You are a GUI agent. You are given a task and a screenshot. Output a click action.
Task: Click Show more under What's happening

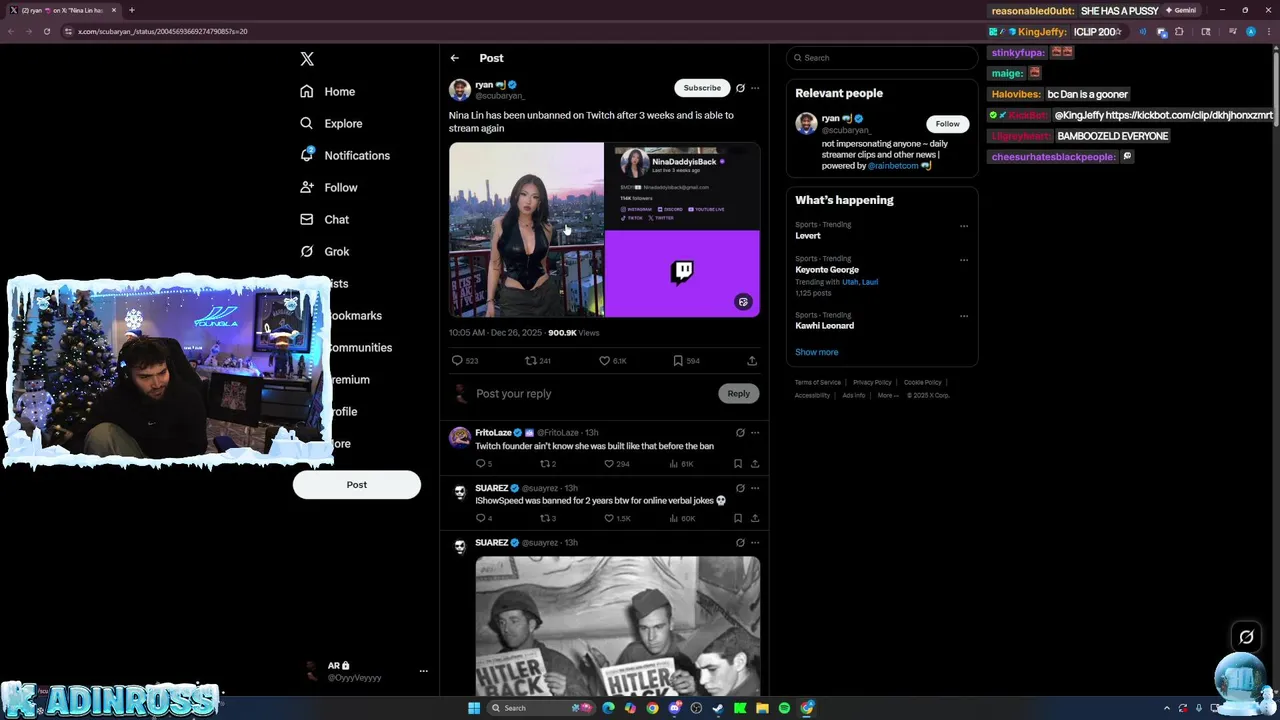point(817,352)
